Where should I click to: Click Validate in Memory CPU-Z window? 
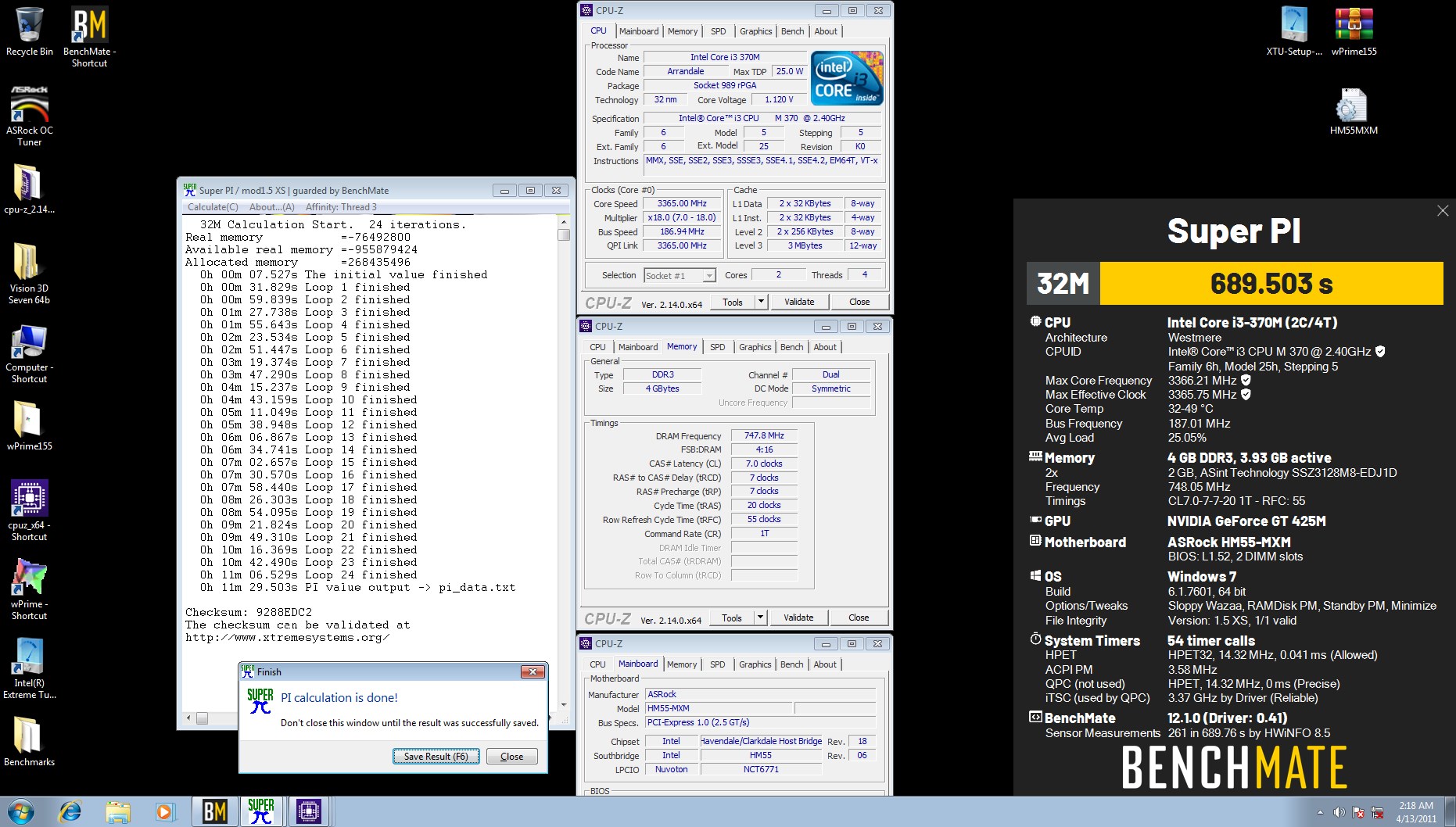coord(798,618)
